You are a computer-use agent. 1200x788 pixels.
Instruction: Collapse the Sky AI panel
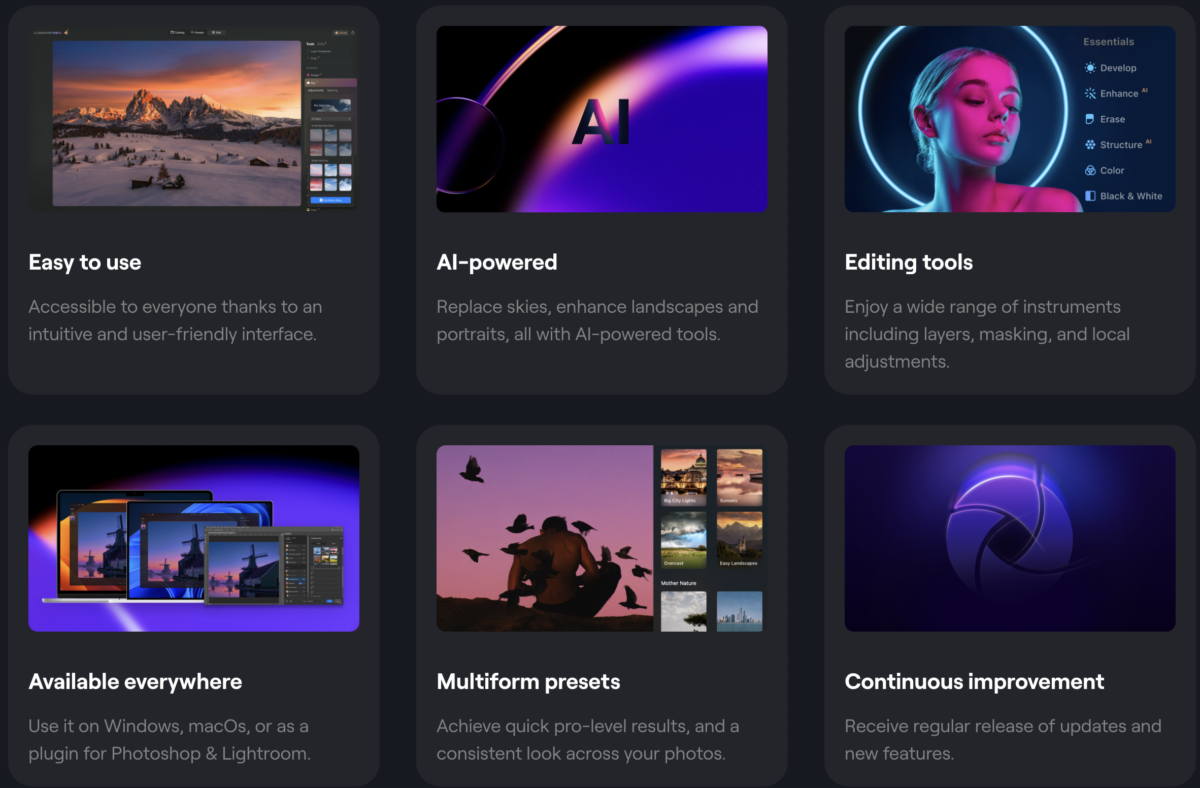312,81
